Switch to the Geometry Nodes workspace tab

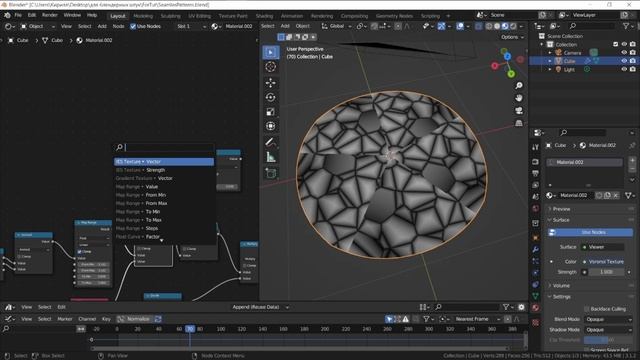394,16
